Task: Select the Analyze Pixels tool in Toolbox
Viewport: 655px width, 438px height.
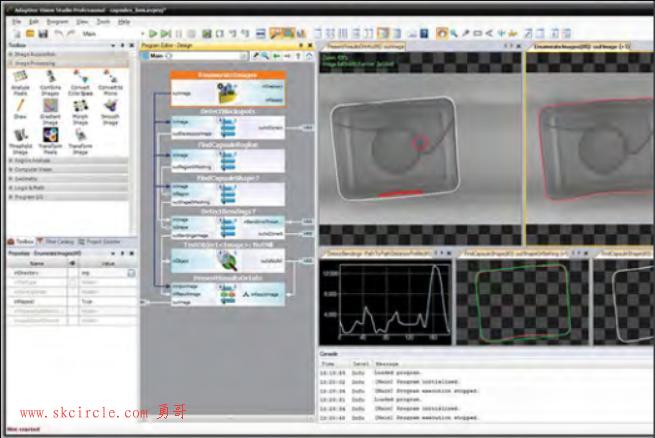Action: (x=20, y=83)
